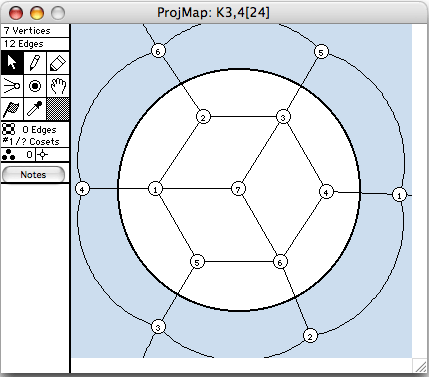Select outer vertex 1 in the blue region

point(399,195)
